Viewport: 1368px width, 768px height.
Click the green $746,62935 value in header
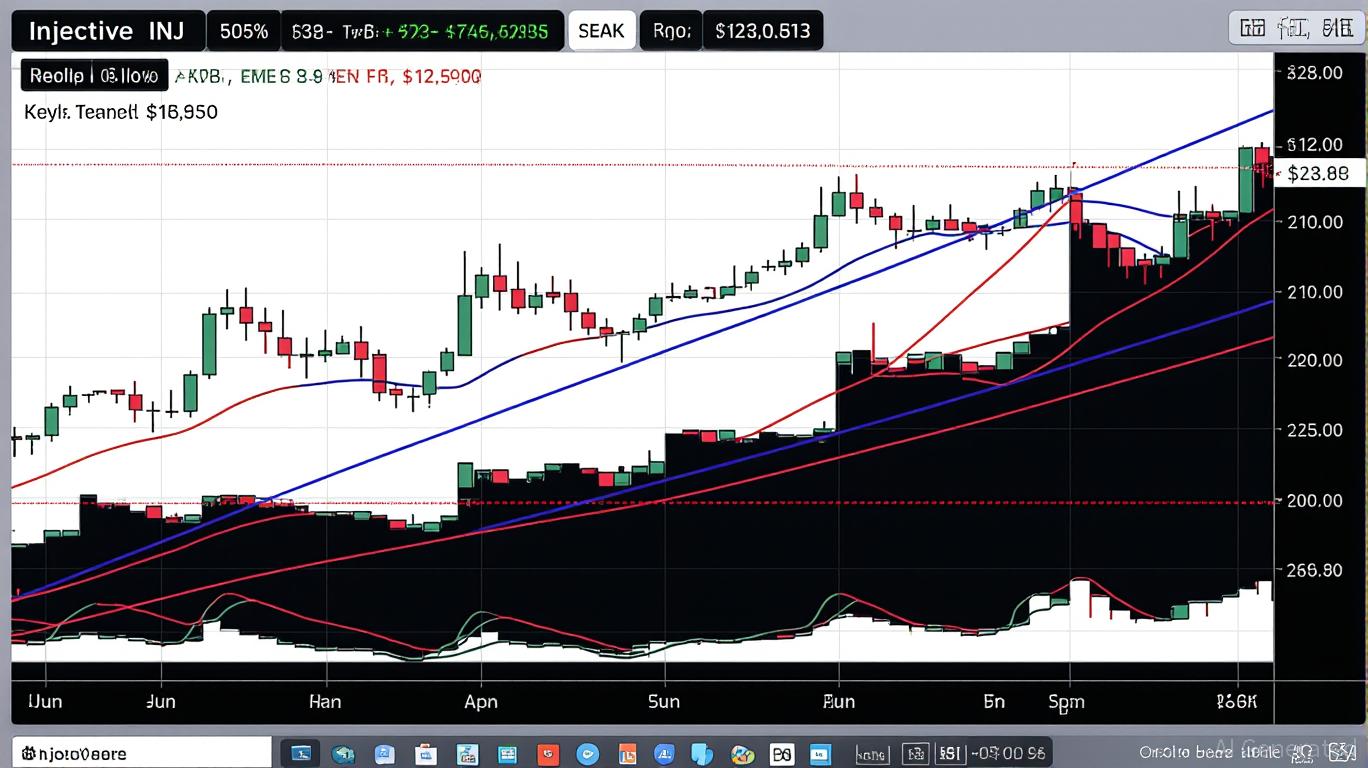[496, 31]
